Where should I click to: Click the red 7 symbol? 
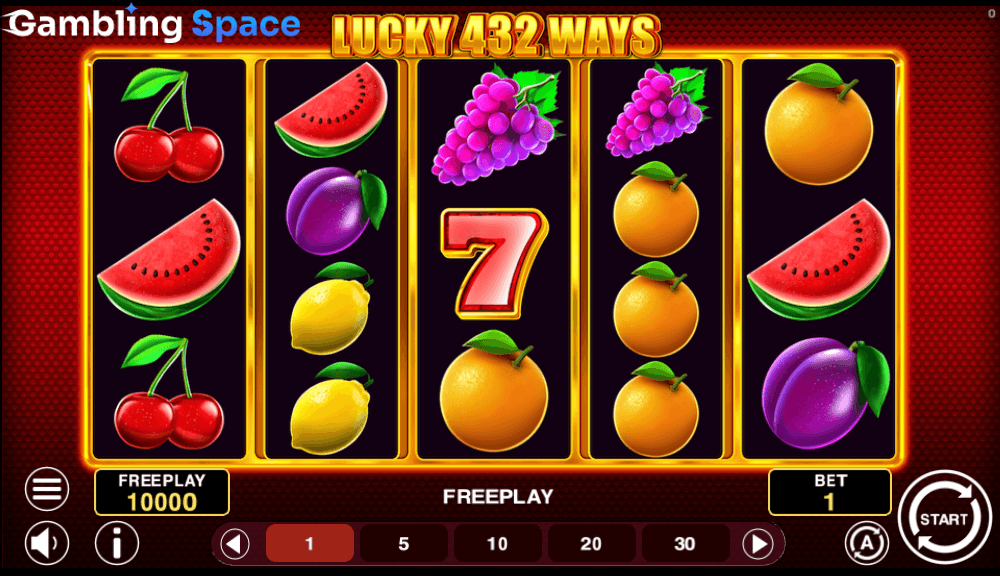click(x=494, y=263)
